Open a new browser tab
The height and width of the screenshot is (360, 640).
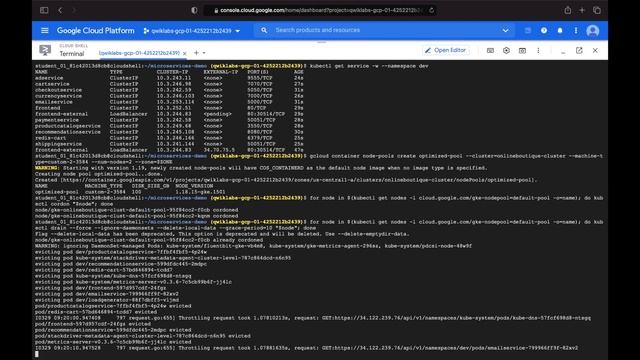[x=582, y=10]
